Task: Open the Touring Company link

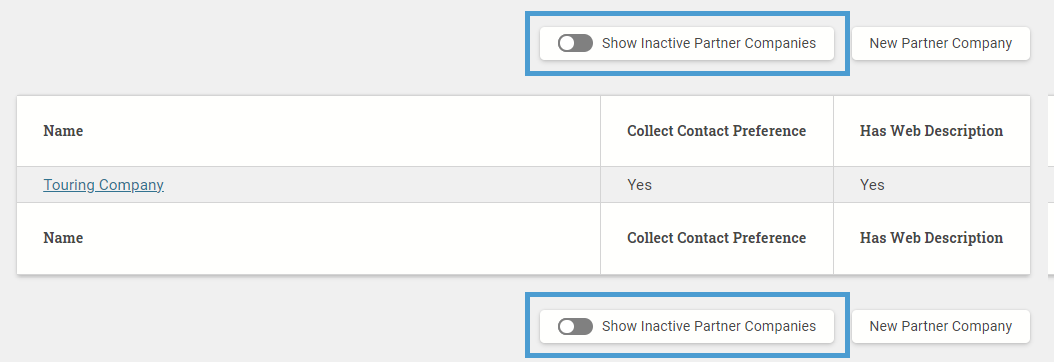Action: 104,185
